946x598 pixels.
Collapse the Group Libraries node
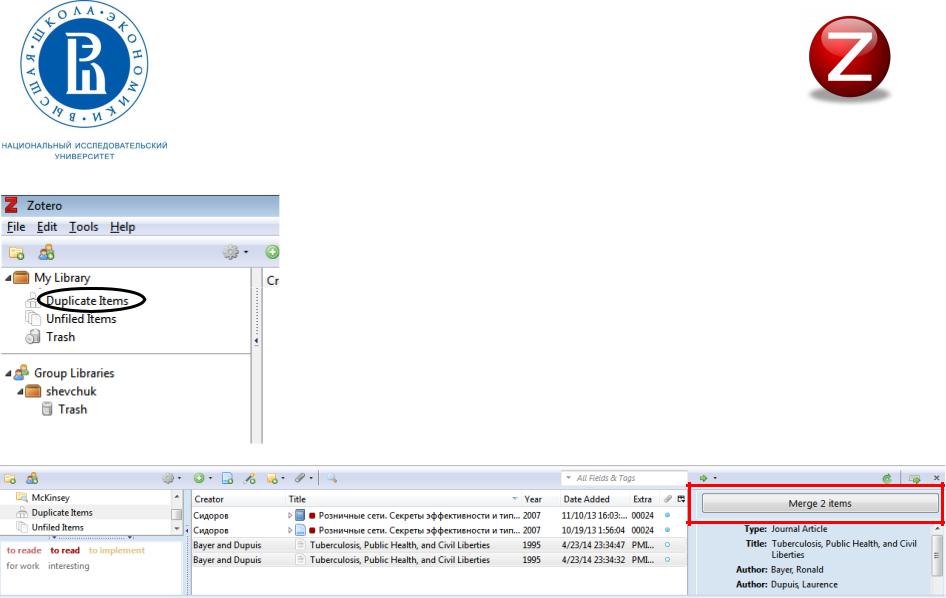tap(8, 374)
